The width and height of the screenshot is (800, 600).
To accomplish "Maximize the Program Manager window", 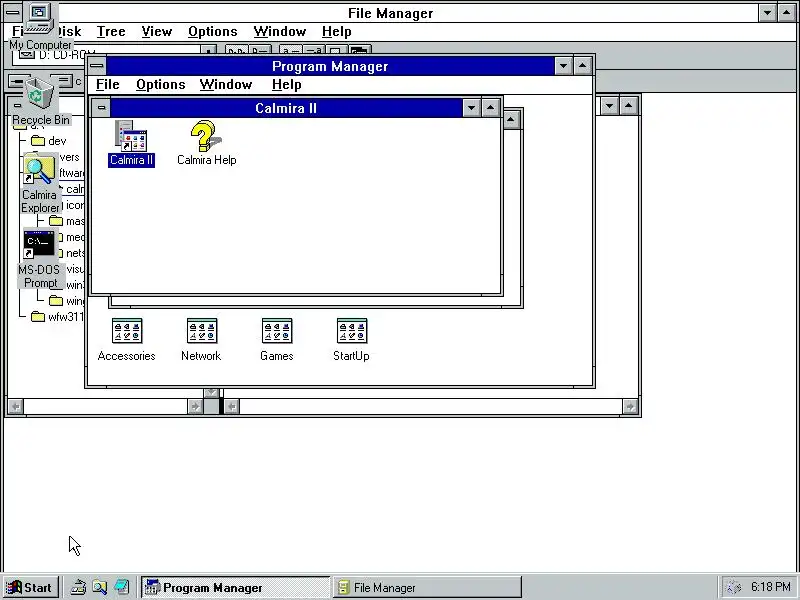I will coord(583,66).
